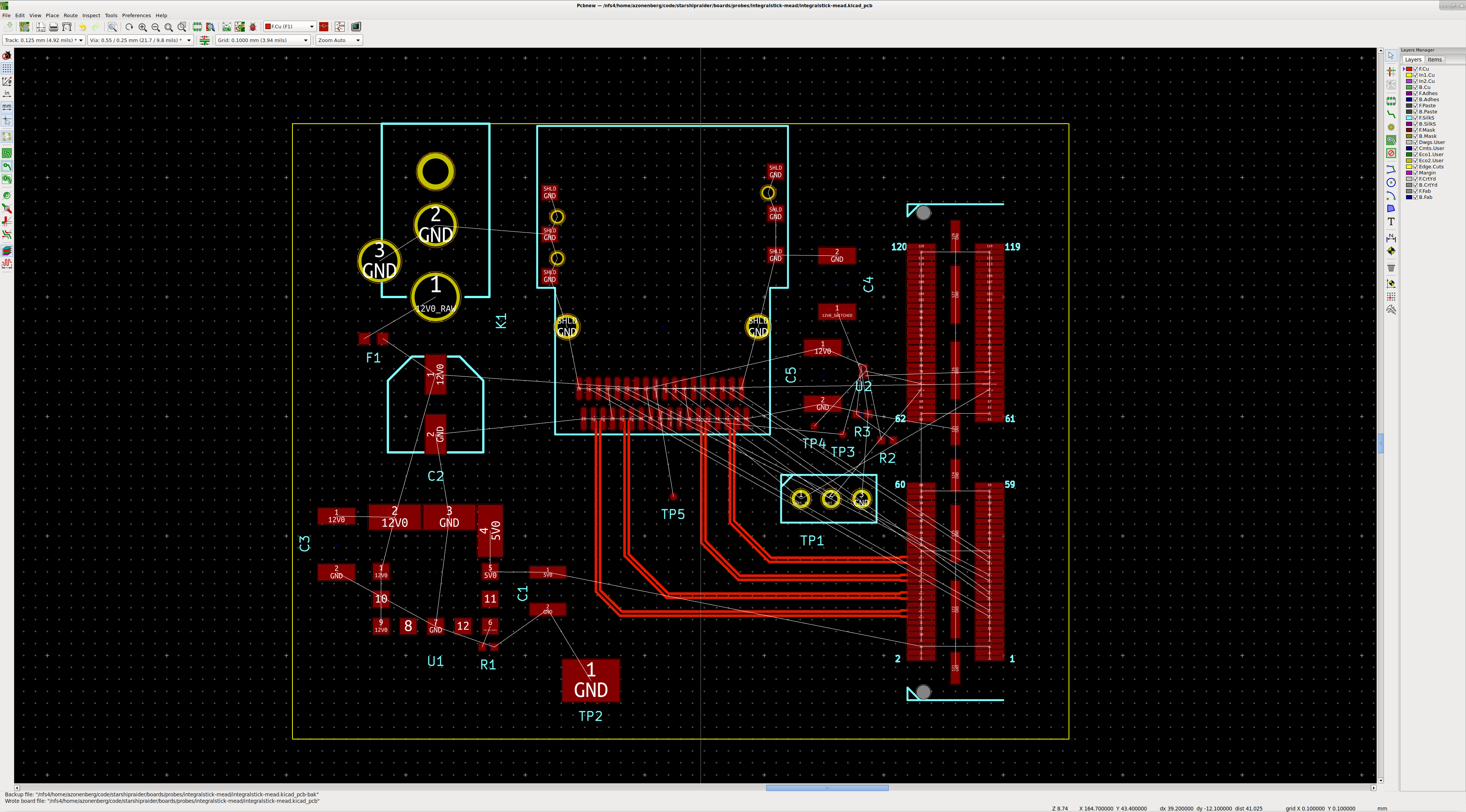Refresh the view with Redraw icon

point(129,27)
